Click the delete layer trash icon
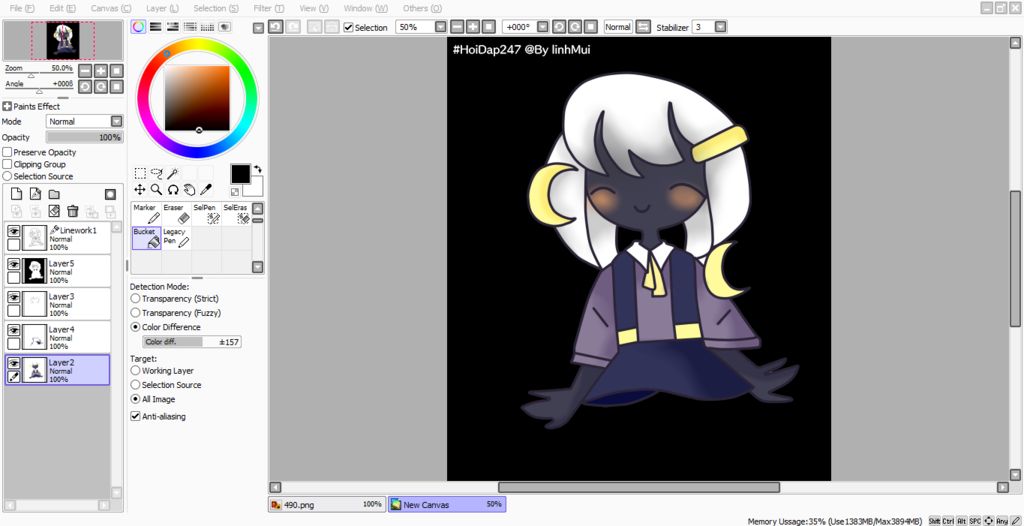Viewport: 1024px width, 526px height. coord(73,211)
